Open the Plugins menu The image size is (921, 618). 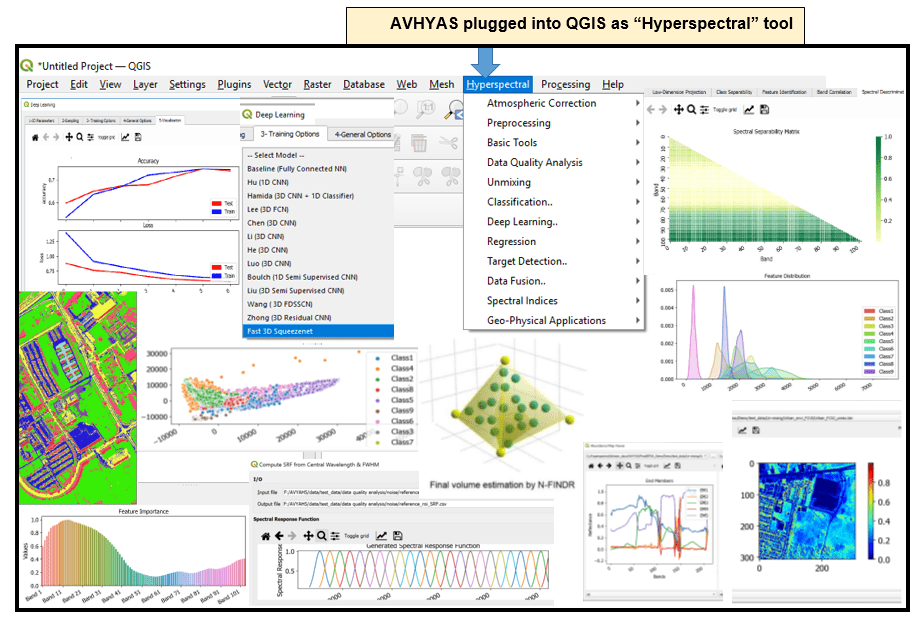pyautogui.click(x=234, y=85)
